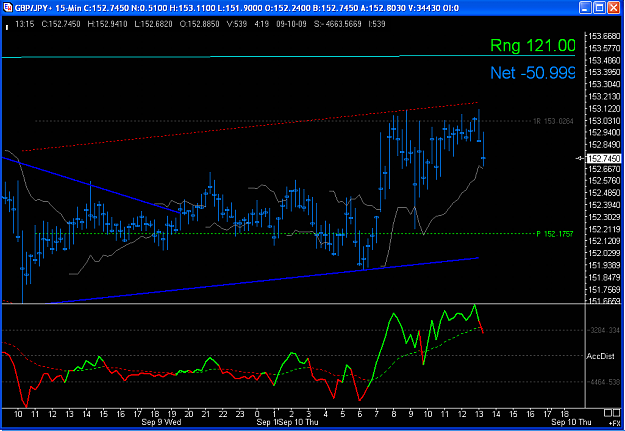Image resolution: width=625 pixels, height=431 pixels.
Task: Click the small white cursor marker near 13:15
Action: (x=7, y=27)
